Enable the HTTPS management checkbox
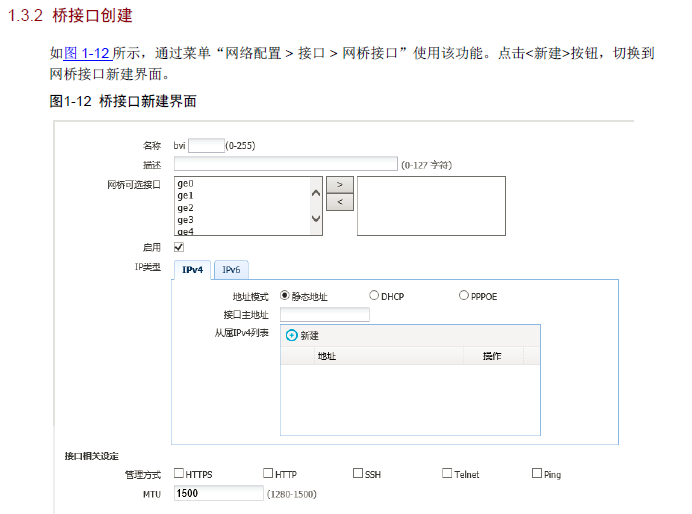This screenshot has width=692, height=514. pos(179,473)
